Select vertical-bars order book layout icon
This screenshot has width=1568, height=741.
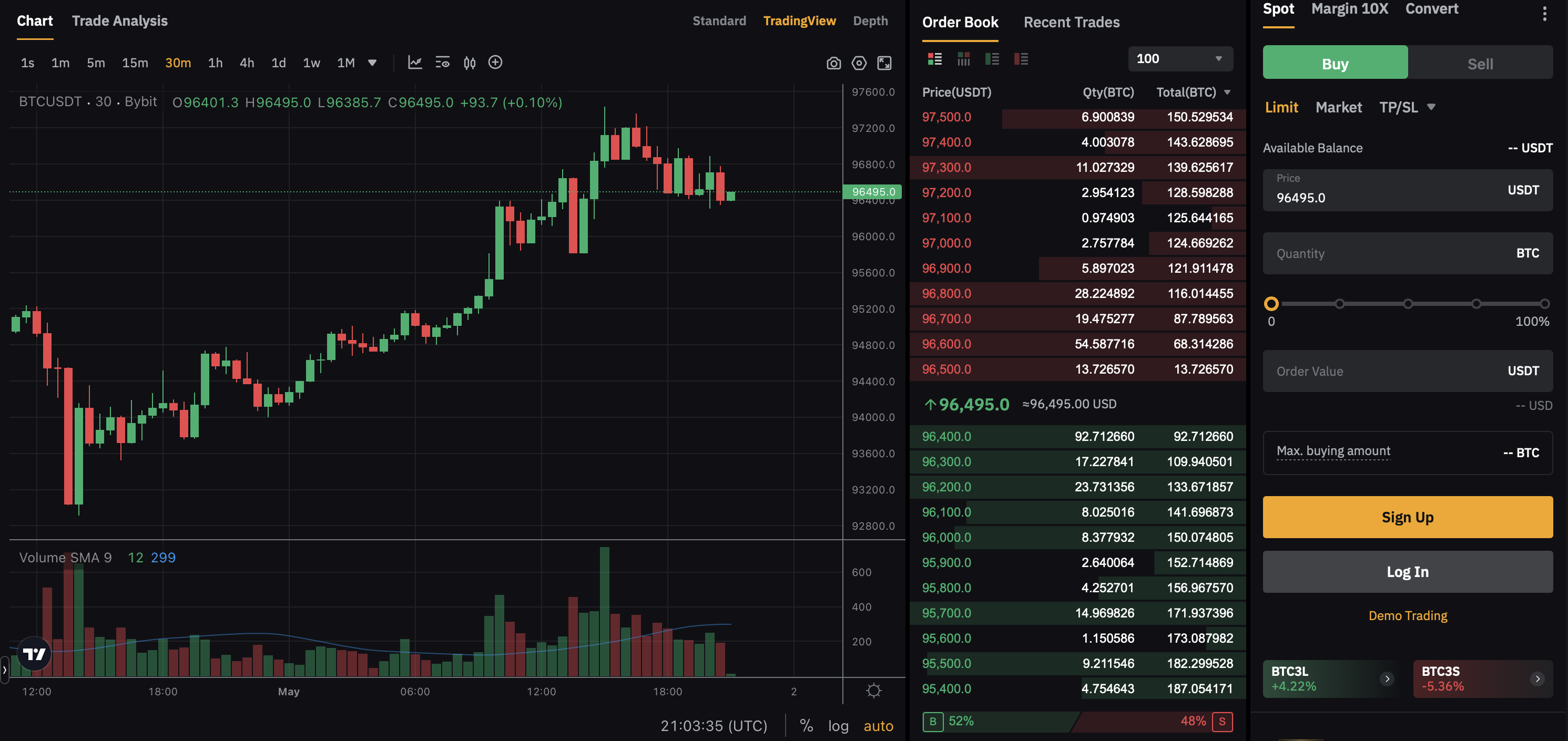coord(963,59)
